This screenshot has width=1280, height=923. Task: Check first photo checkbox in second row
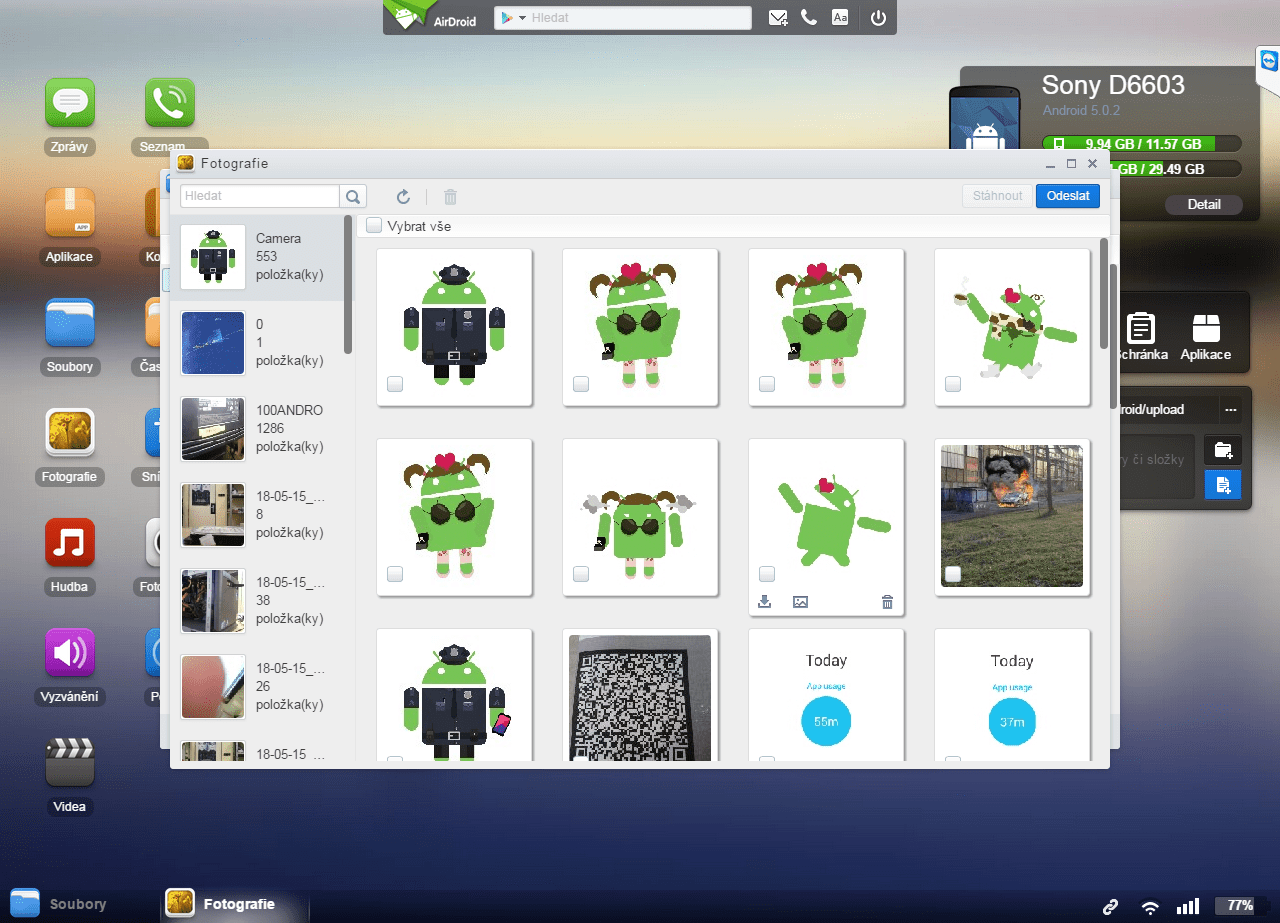[395, 574]
